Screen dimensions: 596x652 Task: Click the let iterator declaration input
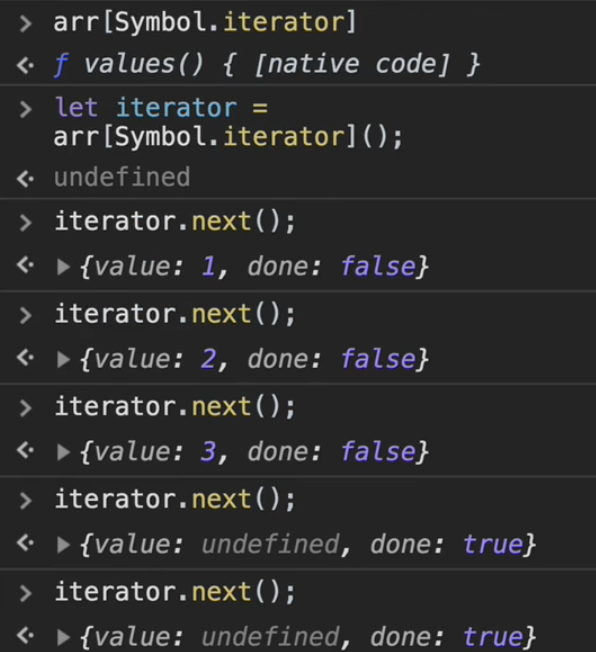pyautogui.click(x=228, y=122)
